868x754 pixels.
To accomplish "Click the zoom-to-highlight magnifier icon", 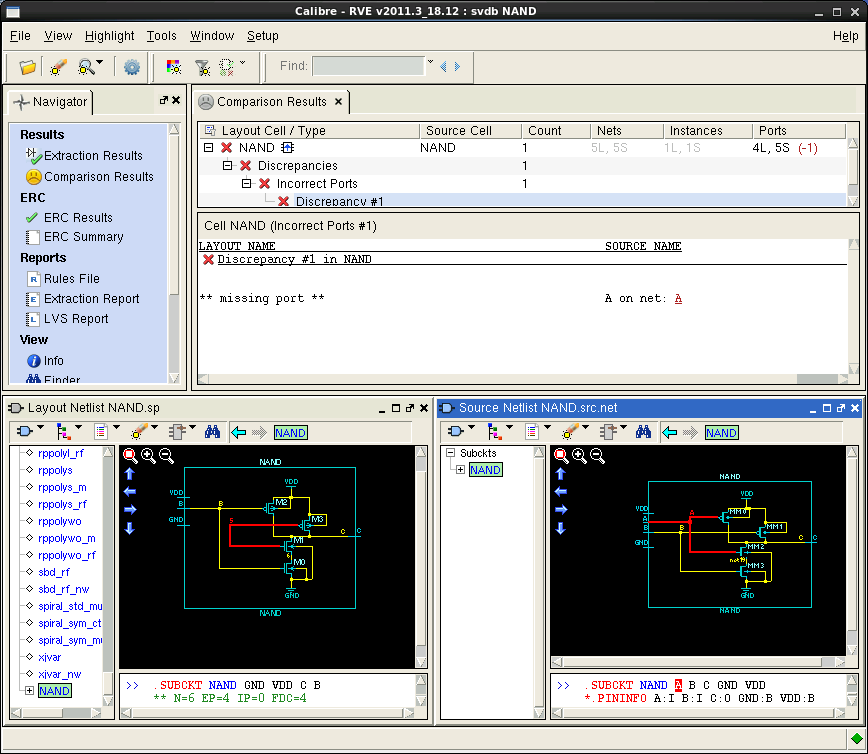I will pyautogui.click(x=86, y=67).
